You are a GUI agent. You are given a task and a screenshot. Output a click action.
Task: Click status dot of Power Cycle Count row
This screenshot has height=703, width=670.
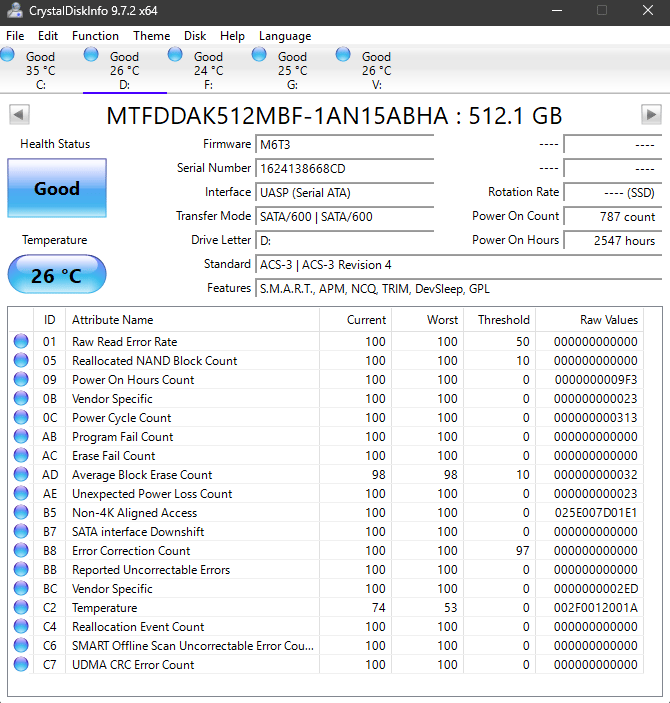tap(21, 417)
